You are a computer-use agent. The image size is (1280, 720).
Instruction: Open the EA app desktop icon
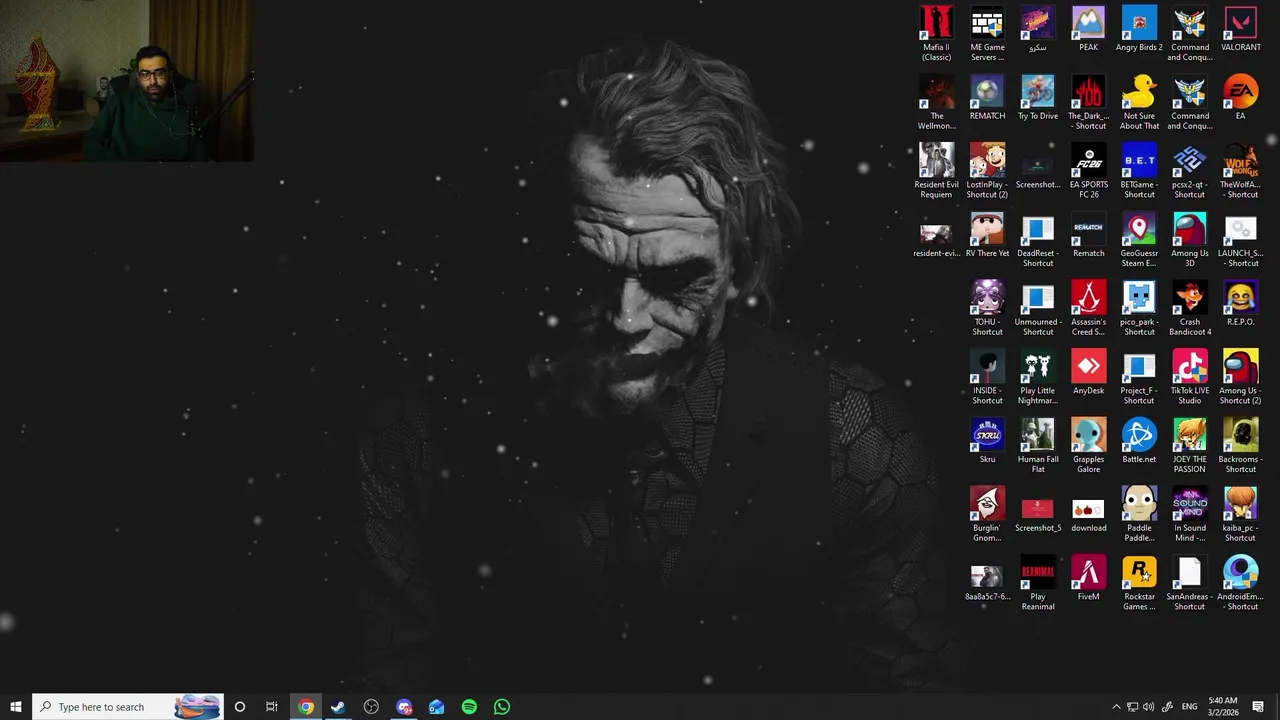point(1240,97)
